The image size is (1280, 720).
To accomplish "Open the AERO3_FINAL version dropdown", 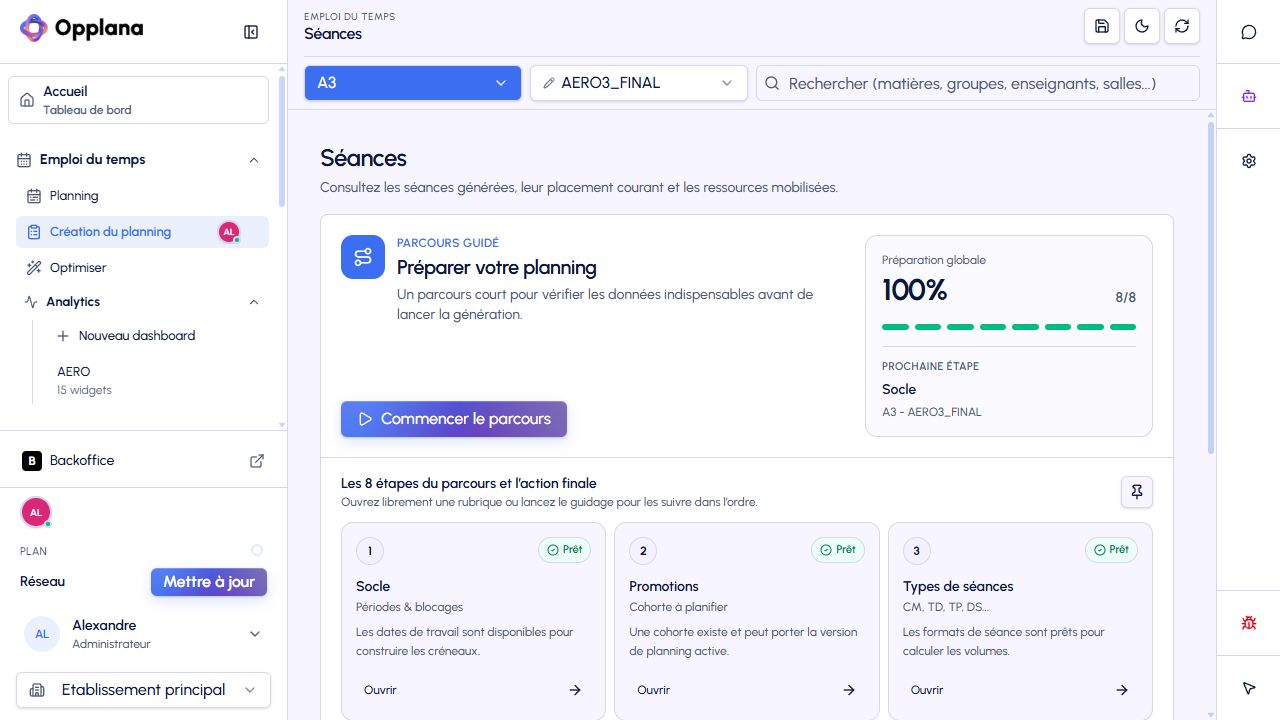I will 639,83.
